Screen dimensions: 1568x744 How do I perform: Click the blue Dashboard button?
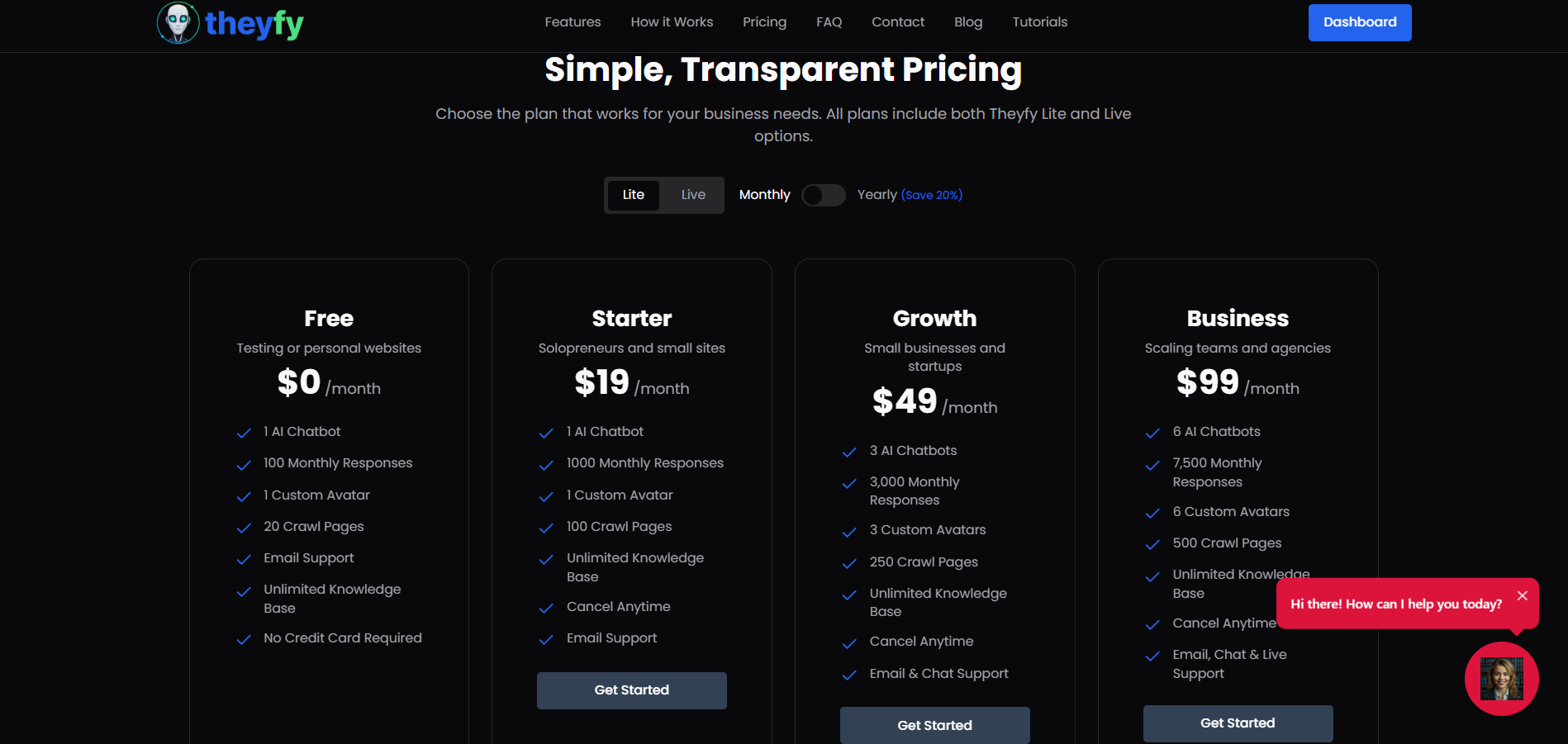pyautogui.click(x=1360, y=22)
